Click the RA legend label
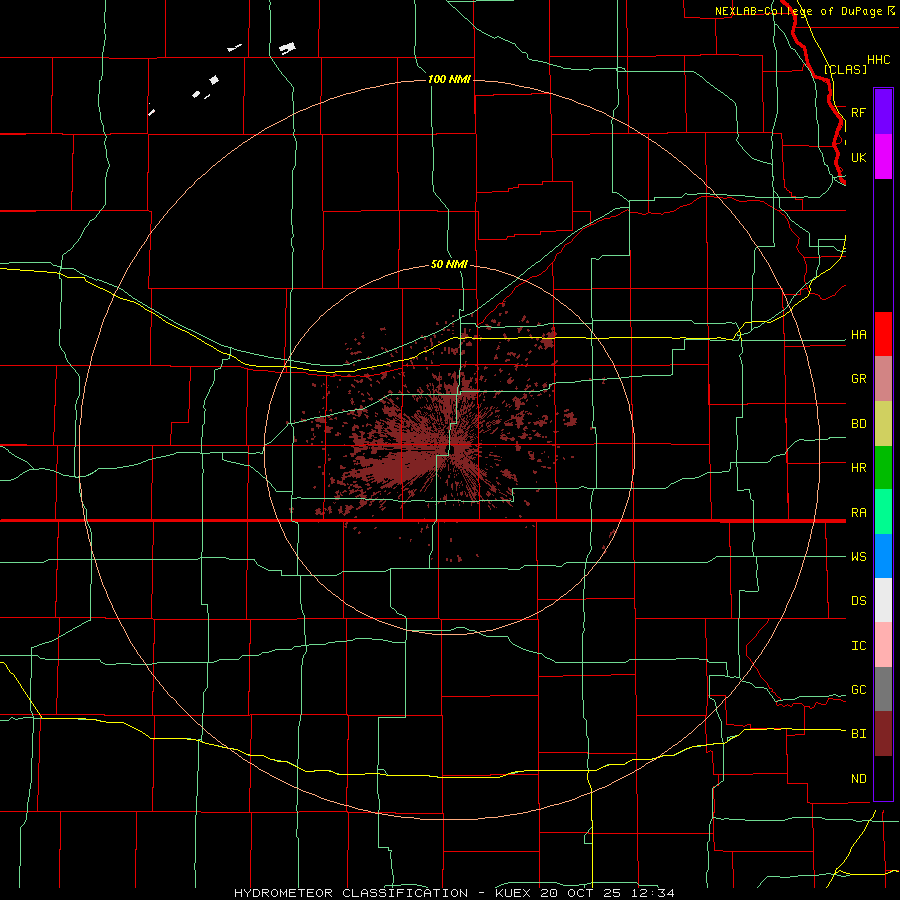The height and width of the screenshot is (900, 900). pos(858,513)
